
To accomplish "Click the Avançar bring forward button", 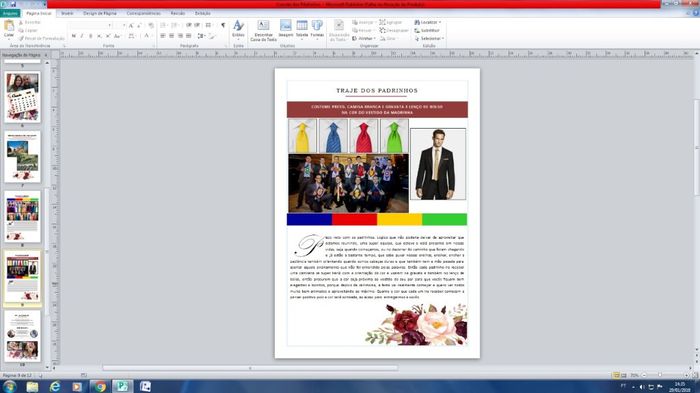I will 364,22.
